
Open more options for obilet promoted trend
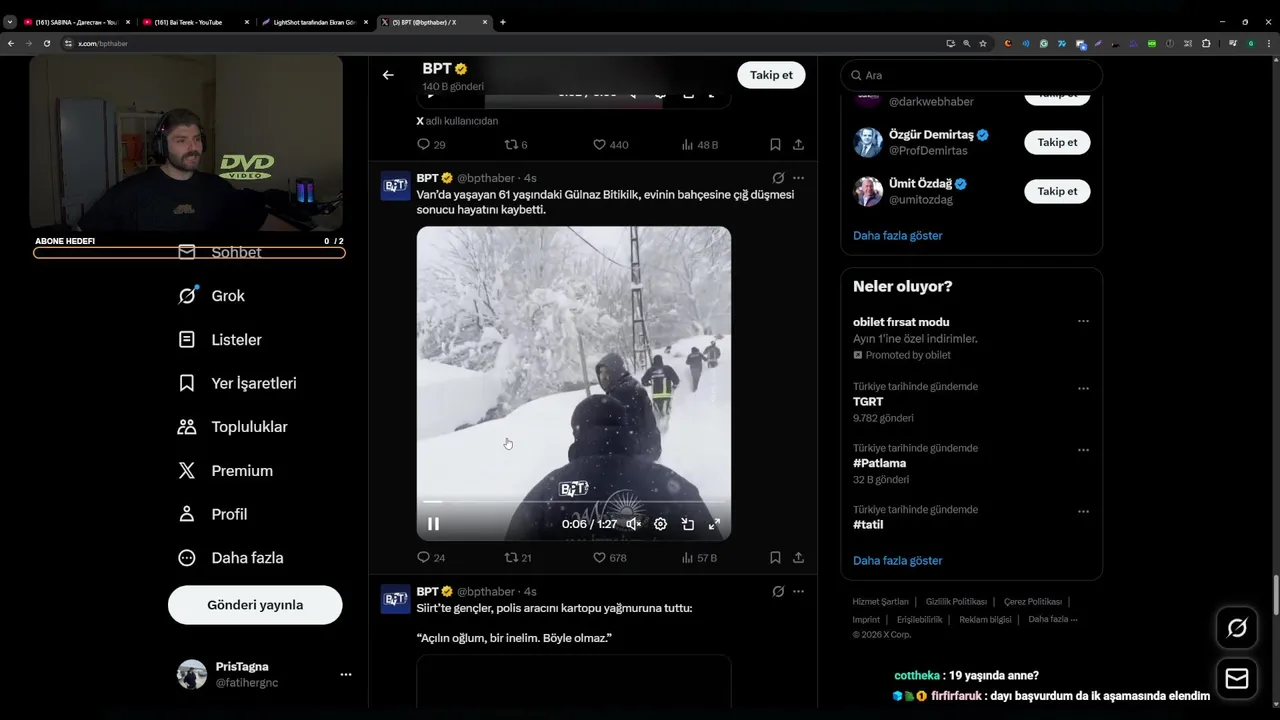click(x=1083, y=322)
